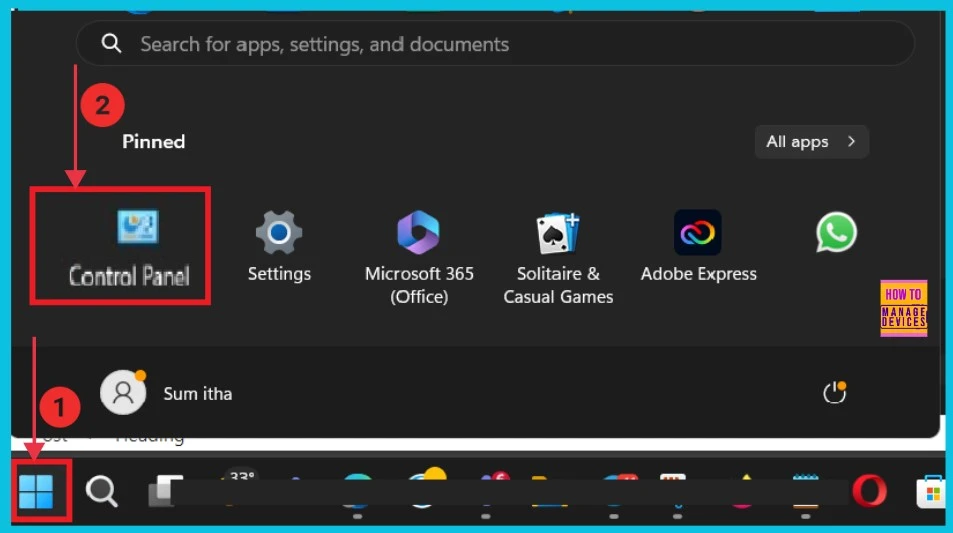Screen dimensions: 953x533
Task: Click the magnifier in the search bar
Action: pos(112,44)
